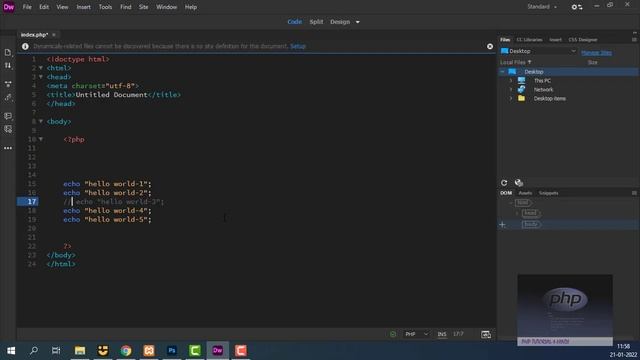Open the Desktop site dropdown in Files panel
The image size is (640, 360).
538,51
